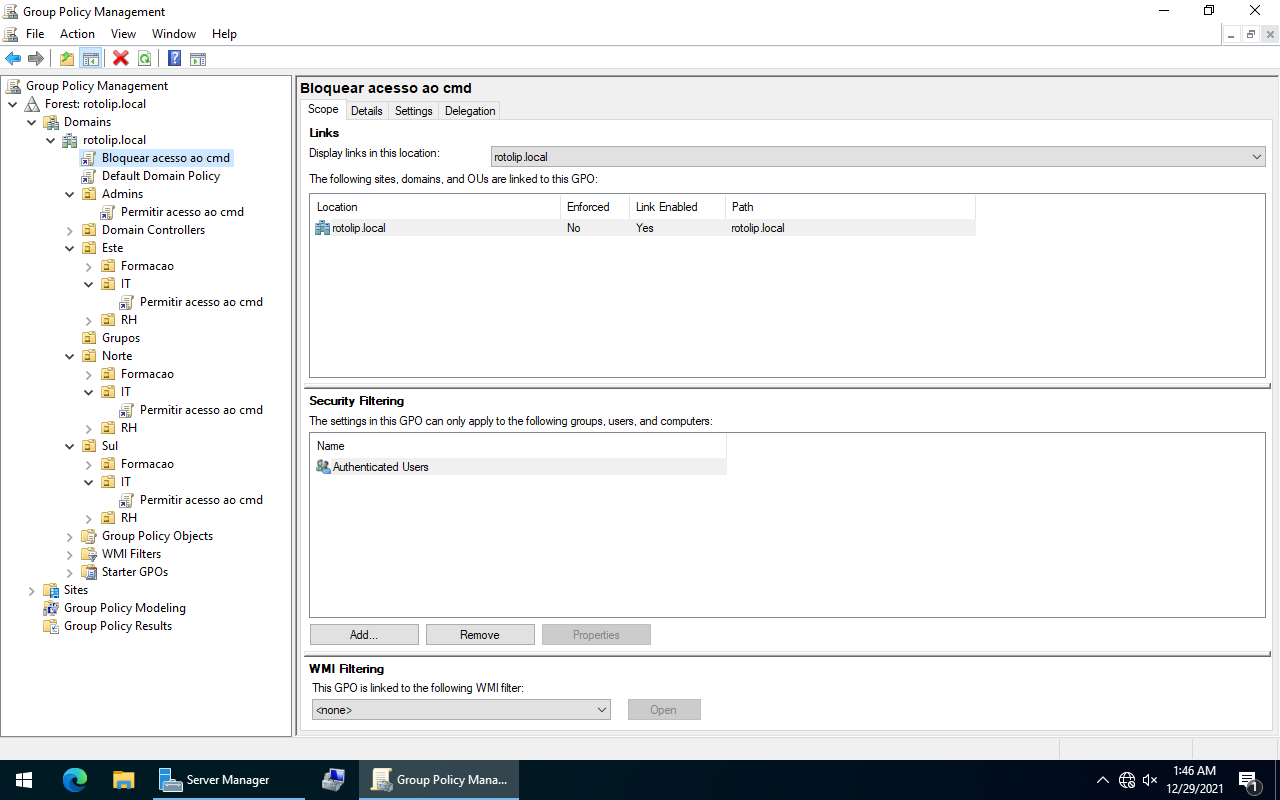Open the Action menu

coord(77,34)
